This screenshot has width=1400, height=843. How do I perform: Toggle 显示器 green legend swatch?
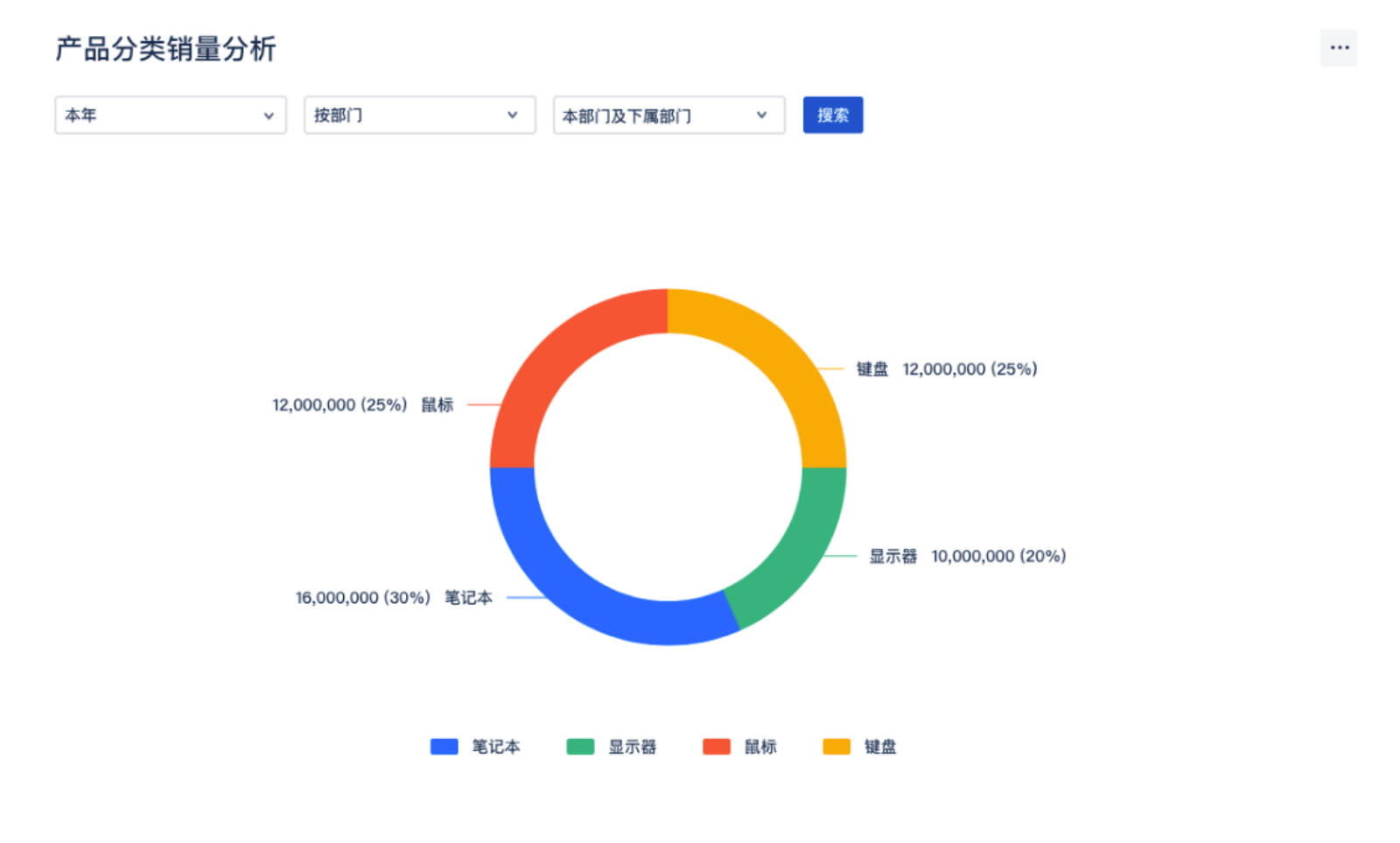(x=580, y=747)
